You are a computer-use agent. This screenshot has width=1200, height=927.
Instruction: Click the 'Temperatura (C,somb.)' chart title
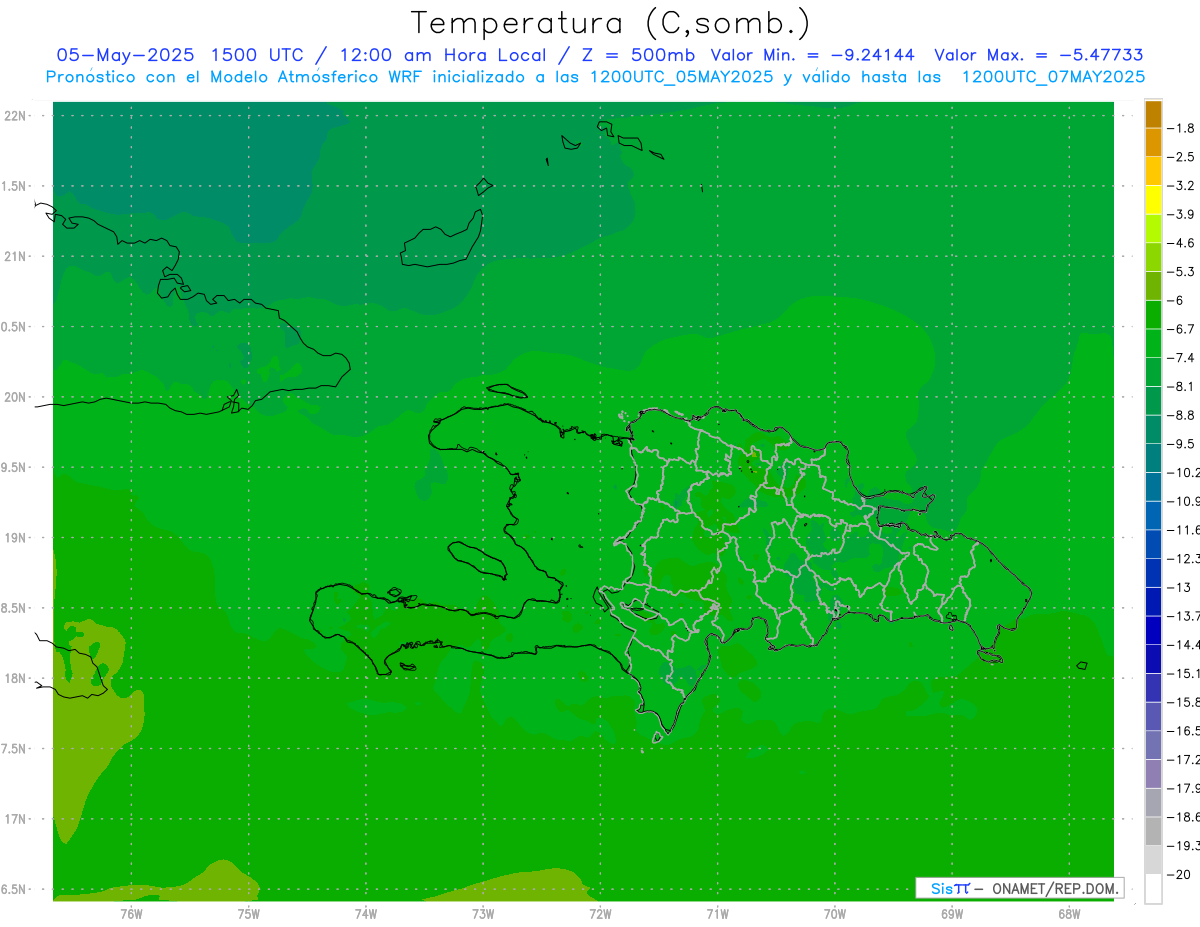click(611, 23)
